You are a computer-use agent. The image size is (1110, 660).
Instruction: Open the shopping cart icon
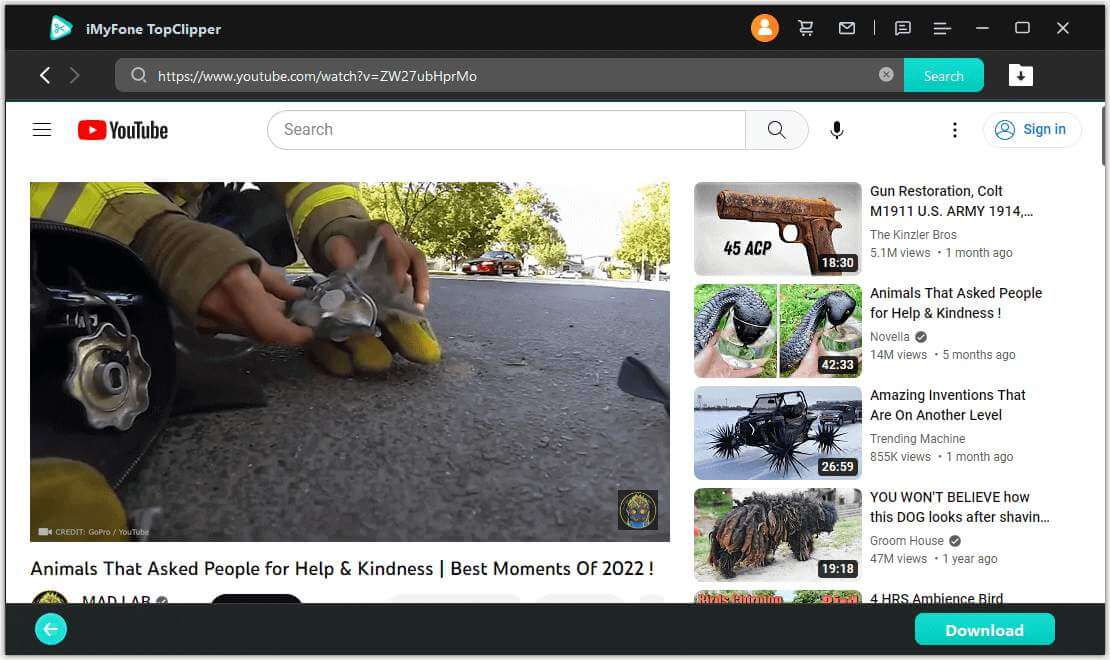[x=805, y=28]
